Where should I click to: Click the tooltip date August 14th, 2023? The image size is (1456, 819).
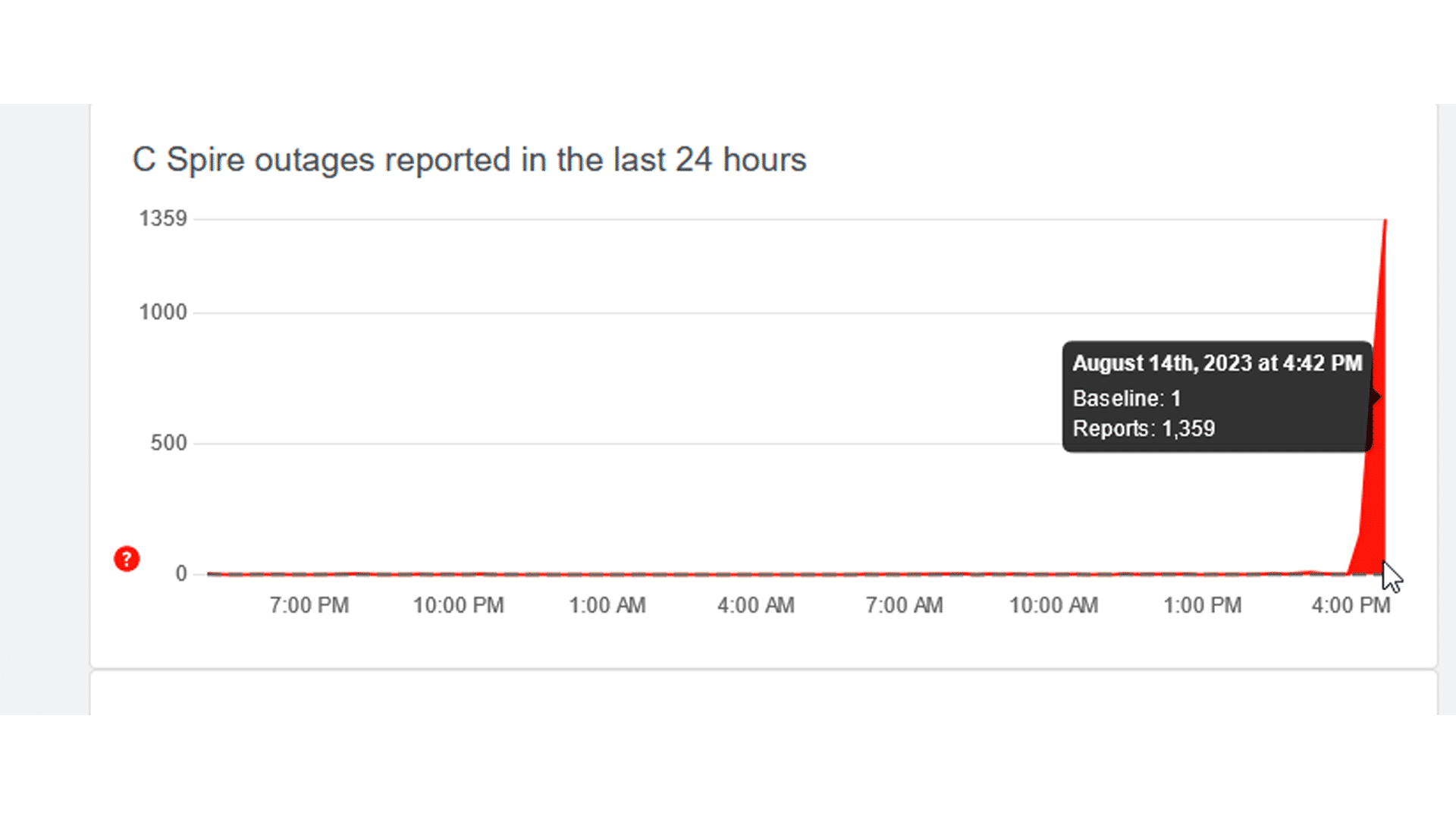tap(1217, 363)
